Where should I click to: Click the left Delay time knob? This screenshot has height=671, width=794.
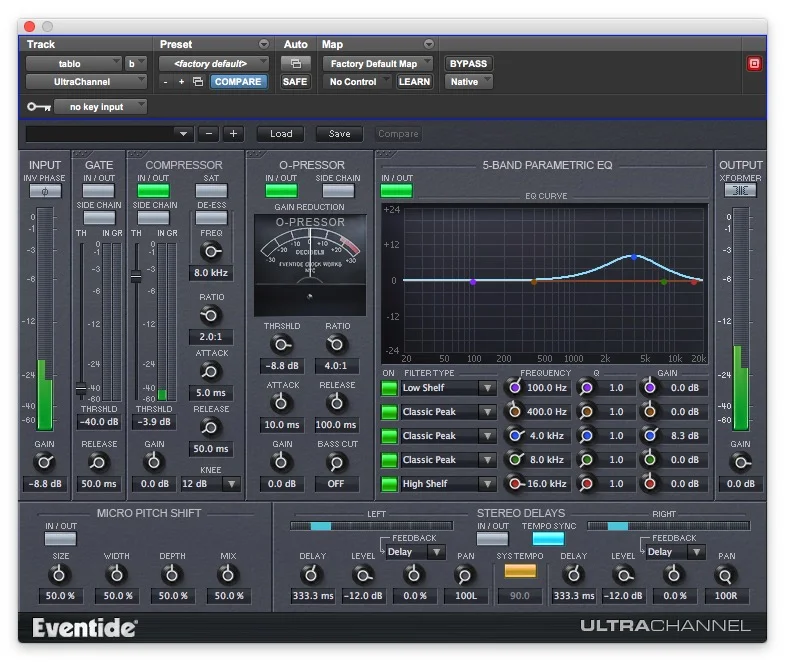[311, 575]
